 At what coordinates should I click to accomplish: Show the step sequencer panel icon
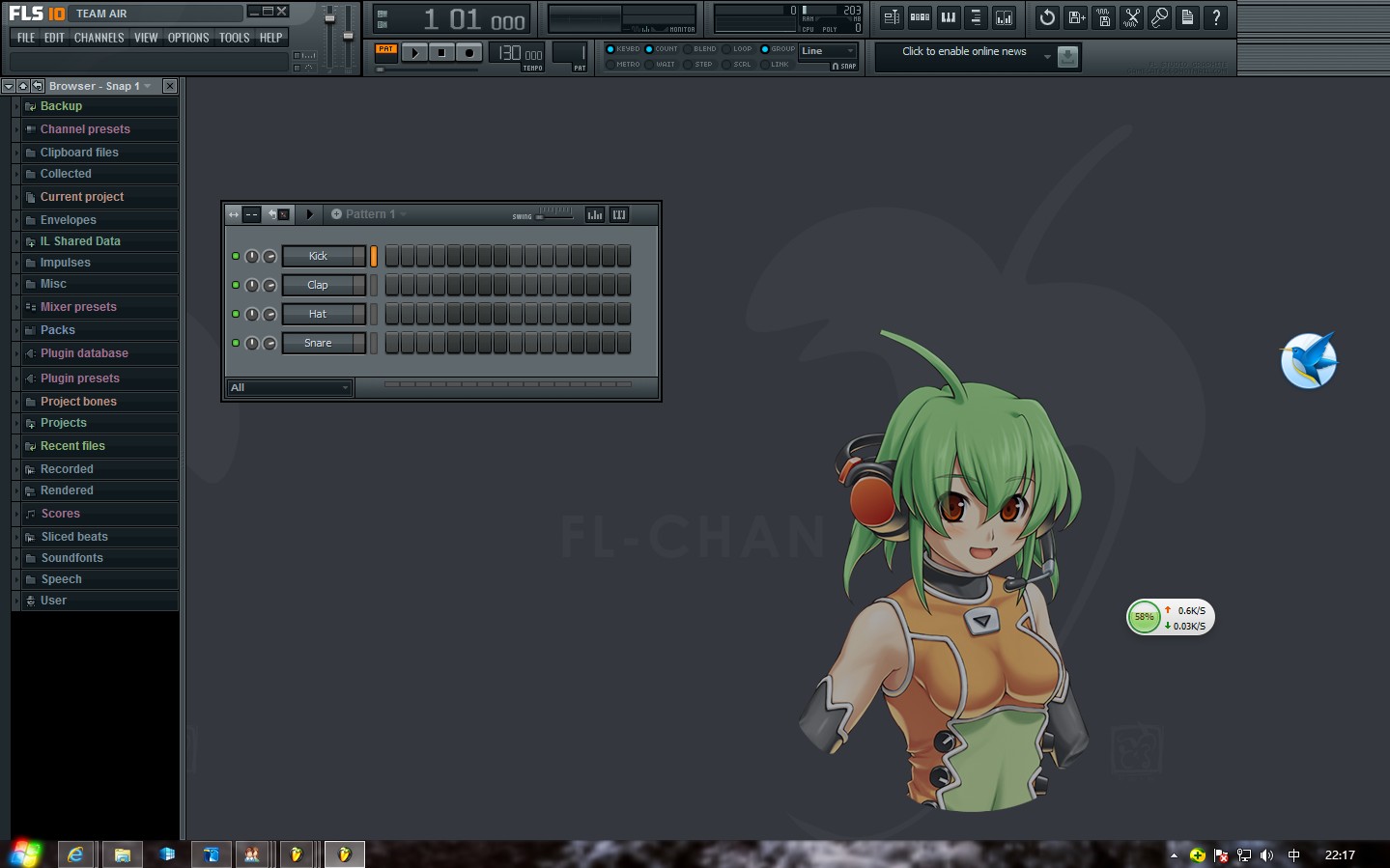pos(920,17)
